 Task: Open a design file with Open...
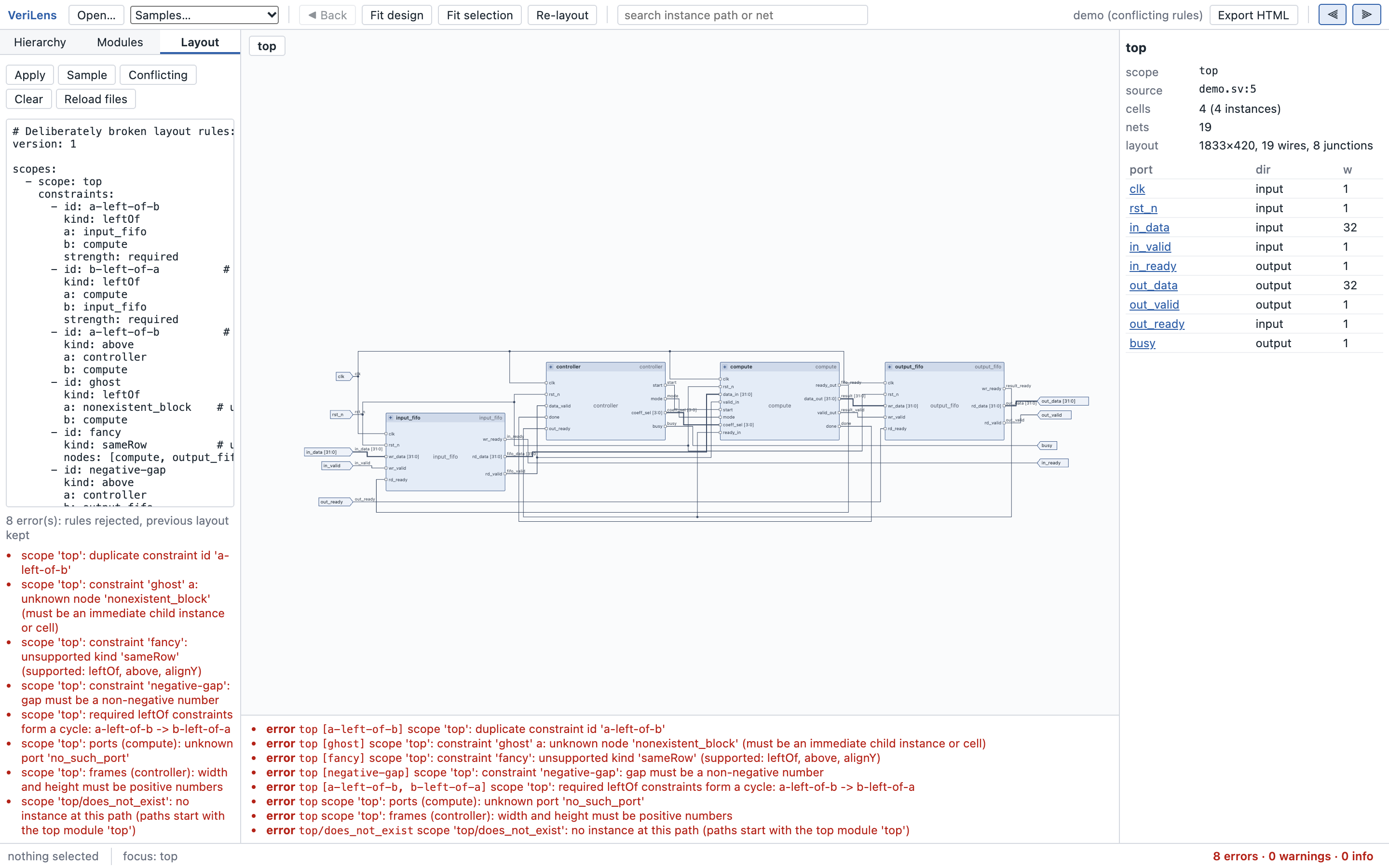[x=96, y=15]
